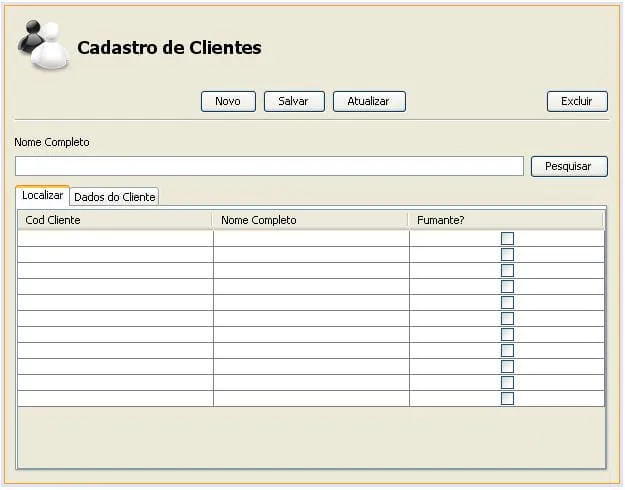This screenshot has height=490, width=625.
Task: Check the Fumante checkbox in the tenth row
Action: click(507, 383)
